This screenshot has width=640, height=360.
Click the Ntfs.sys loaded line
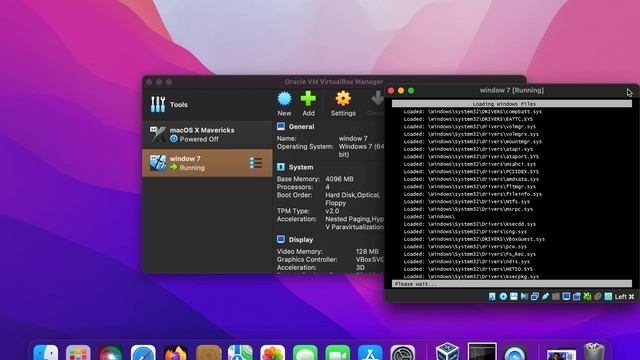[x=467, y=202]
